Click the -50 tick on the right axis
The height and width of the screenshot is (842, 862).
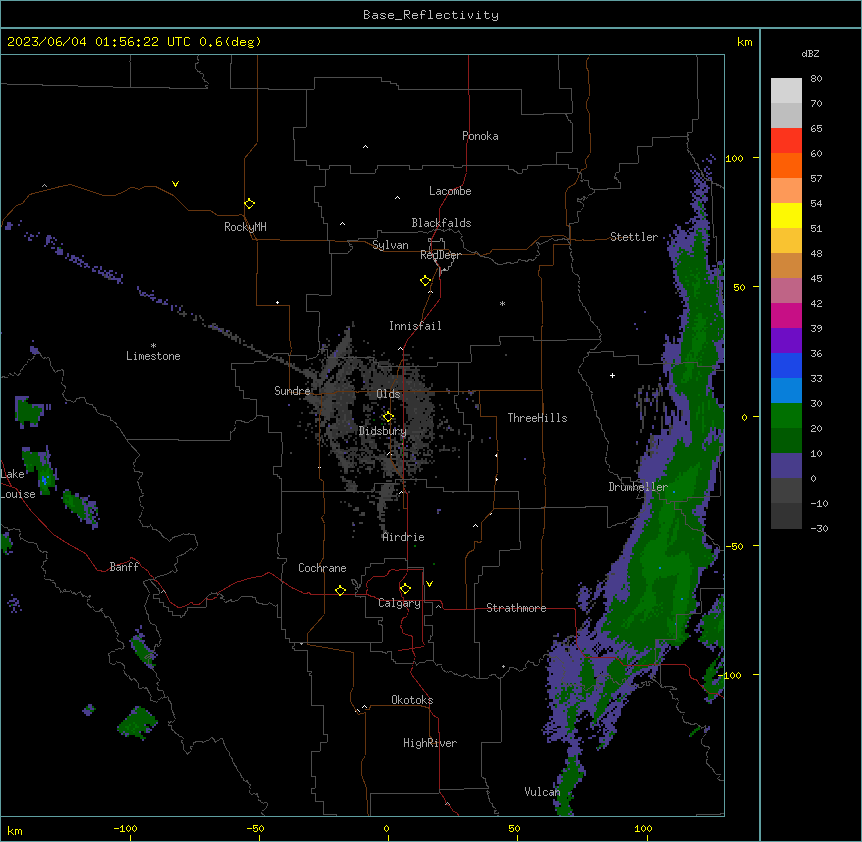click(734, 546)
